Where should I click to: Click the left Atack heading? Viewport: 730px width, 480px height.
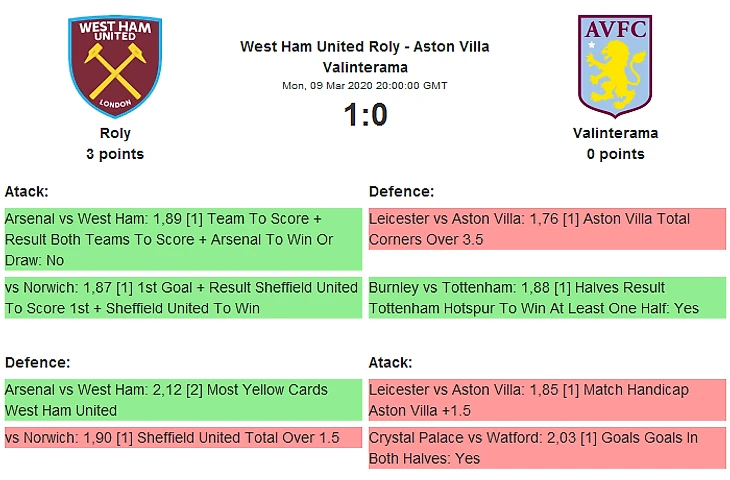pos(27,191)
